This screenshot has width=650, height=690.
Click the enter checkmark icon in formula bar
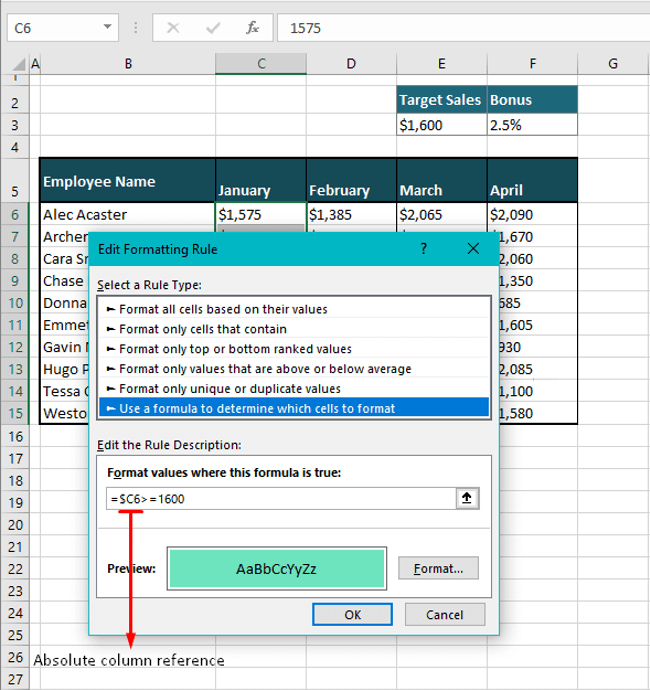[x=213, y=28]
